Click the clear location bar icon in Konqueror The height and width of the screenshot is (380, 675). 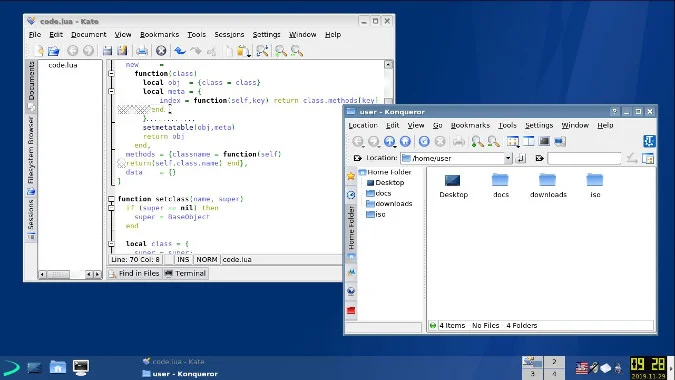click(x=358, y=158)
